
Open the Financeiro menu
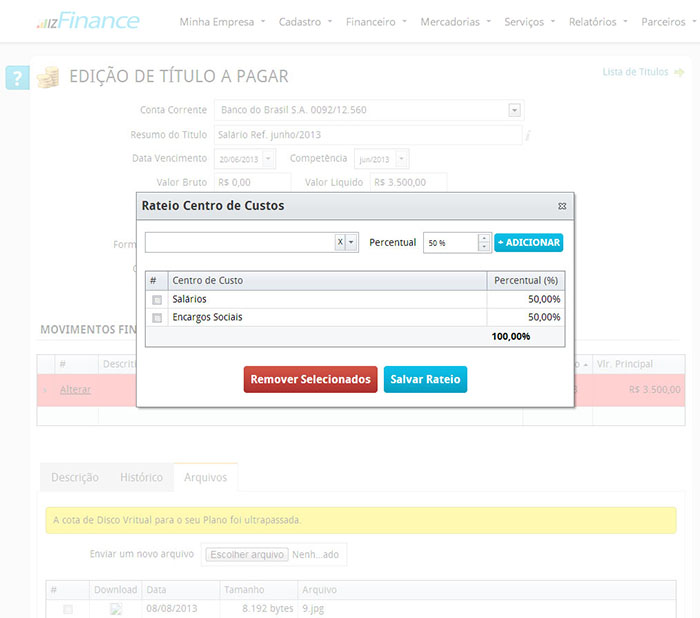pos(376,22)
